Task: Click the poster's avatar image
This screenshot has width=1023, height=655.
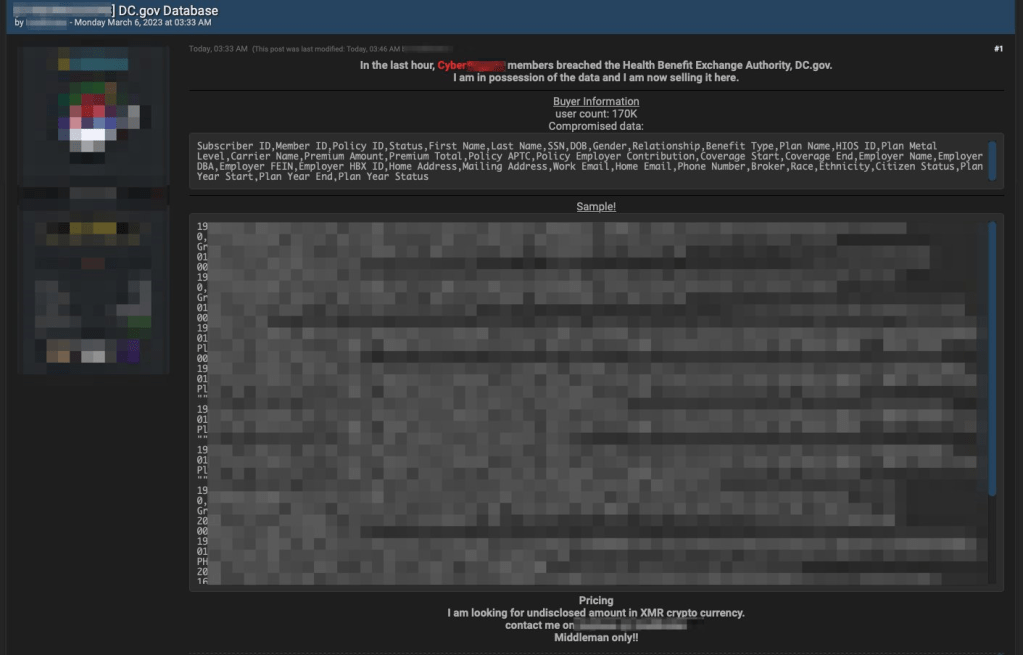Action: point(92,110)
